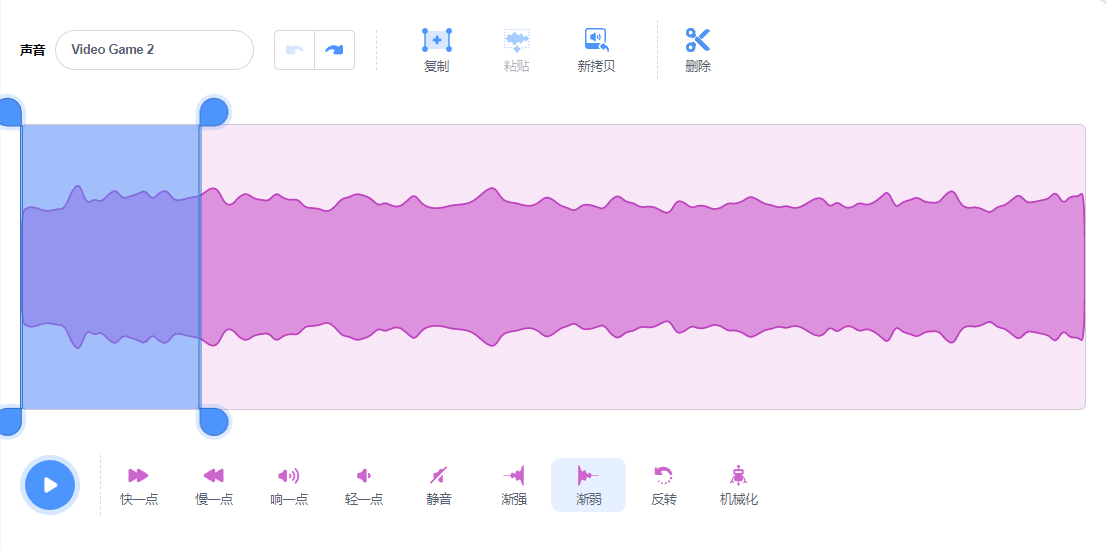
Task: Apply the 渐弱 fade out effect
Action: click(588, 475)
